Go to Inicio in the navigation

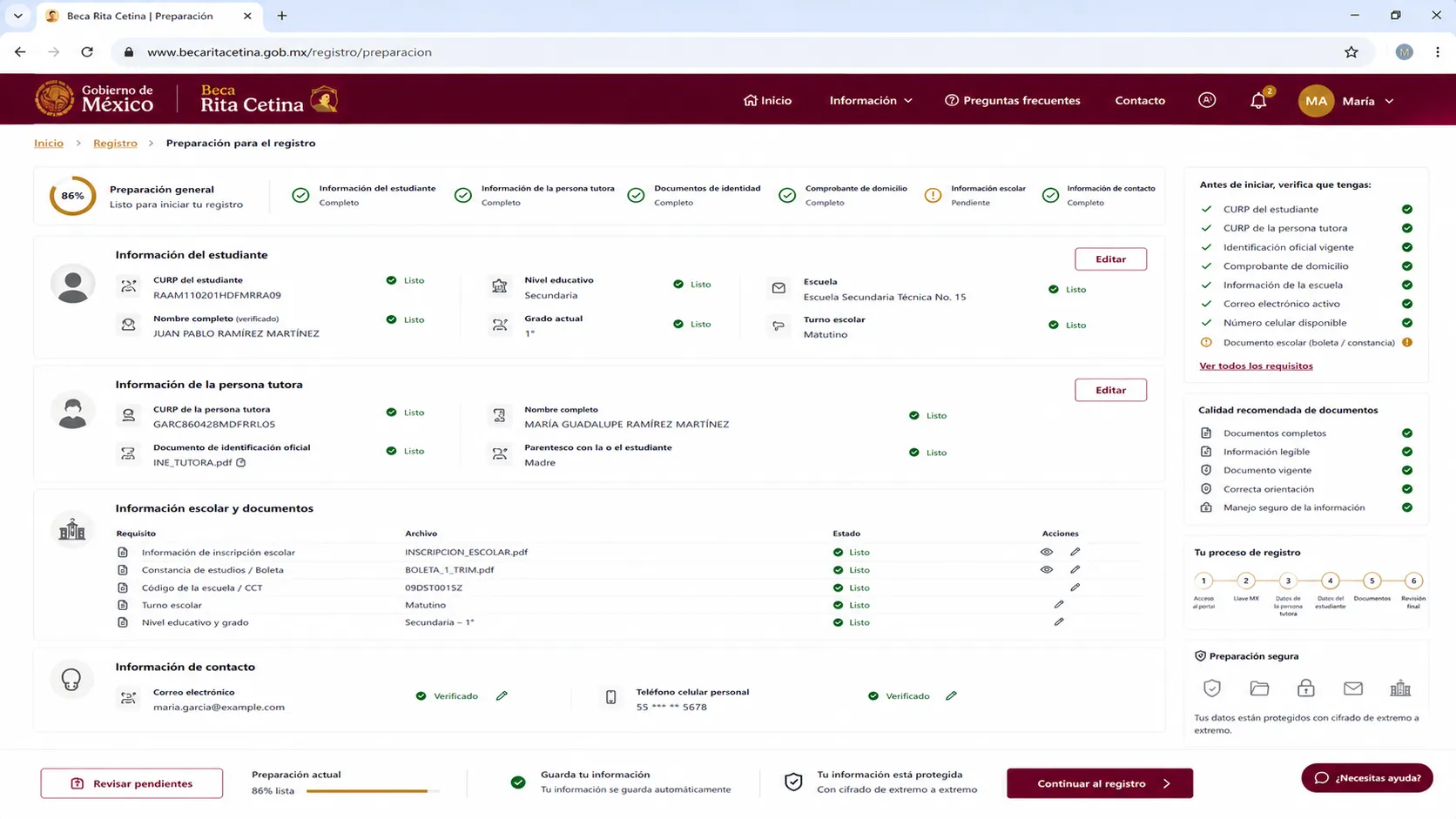767,101
